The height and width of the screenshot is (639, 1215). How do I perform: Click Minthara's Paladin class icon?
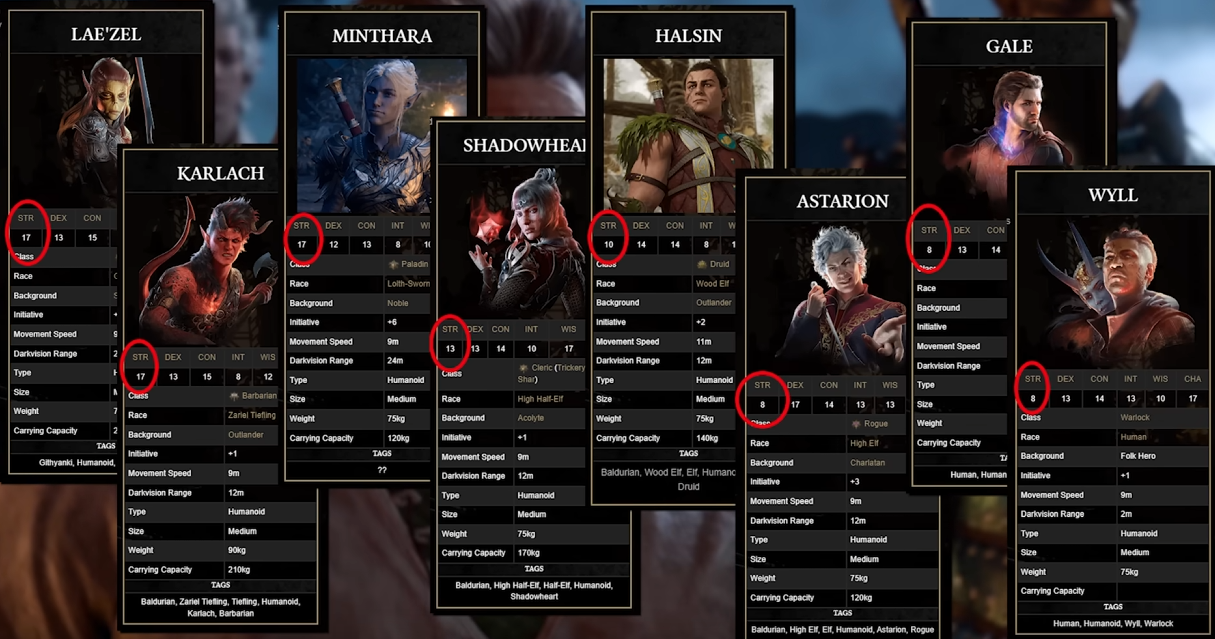click(x=394, y=264)
